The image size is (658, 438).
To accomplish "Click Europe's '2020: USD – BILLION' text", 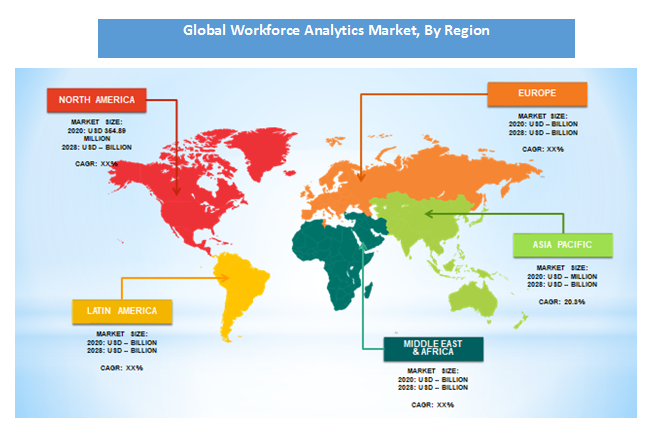I will coord(543,124).
